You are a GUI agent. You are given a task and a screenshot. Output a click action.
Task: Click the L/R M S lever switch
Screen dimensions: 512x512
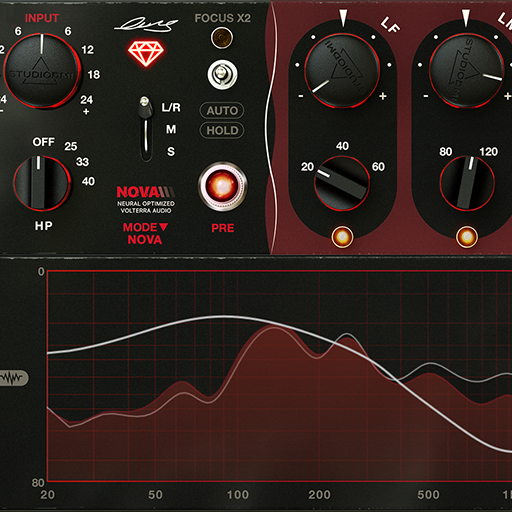pyautogui.click(x=146, y=128)
